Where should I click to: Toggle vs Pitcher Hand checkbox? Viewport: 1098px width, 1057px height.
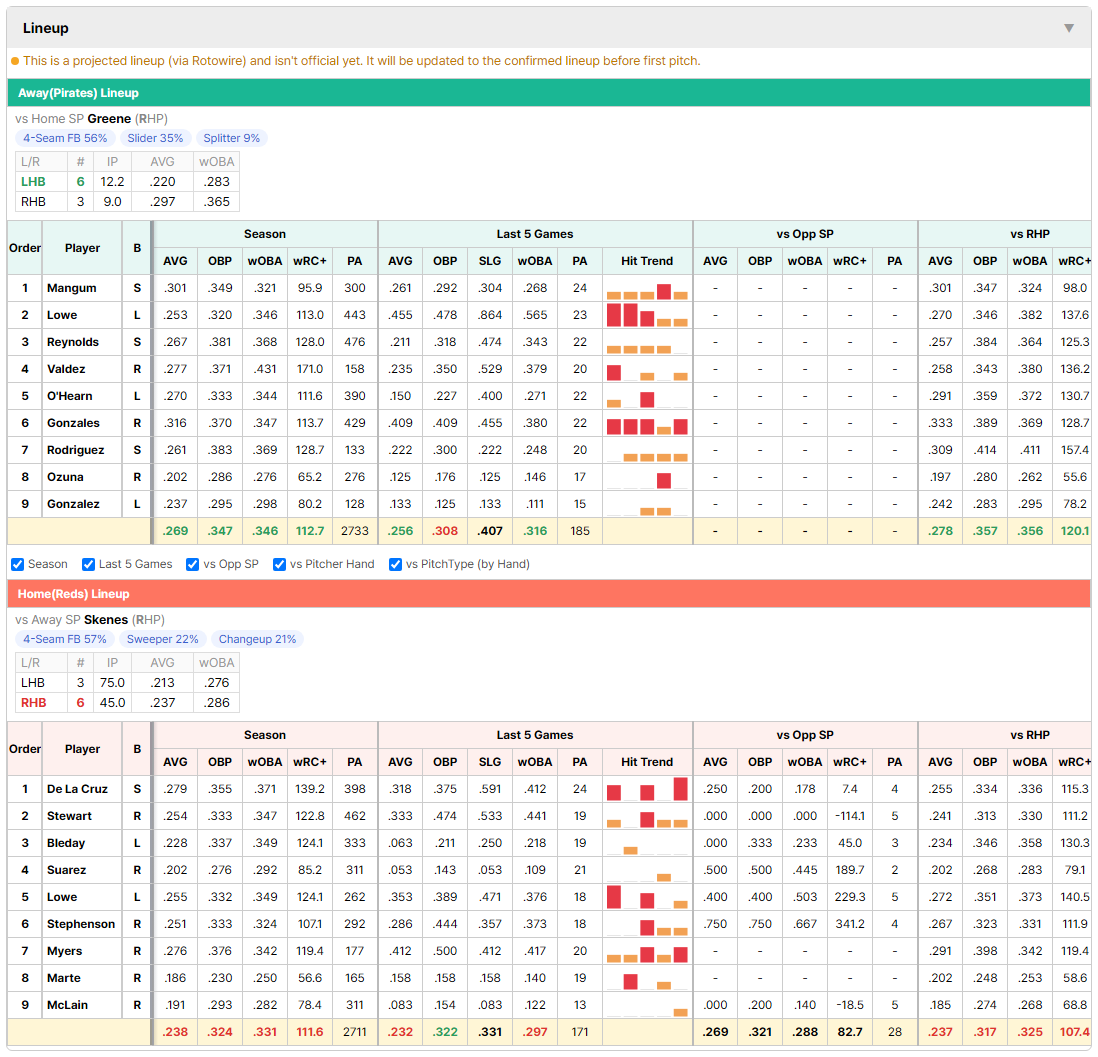279,565
